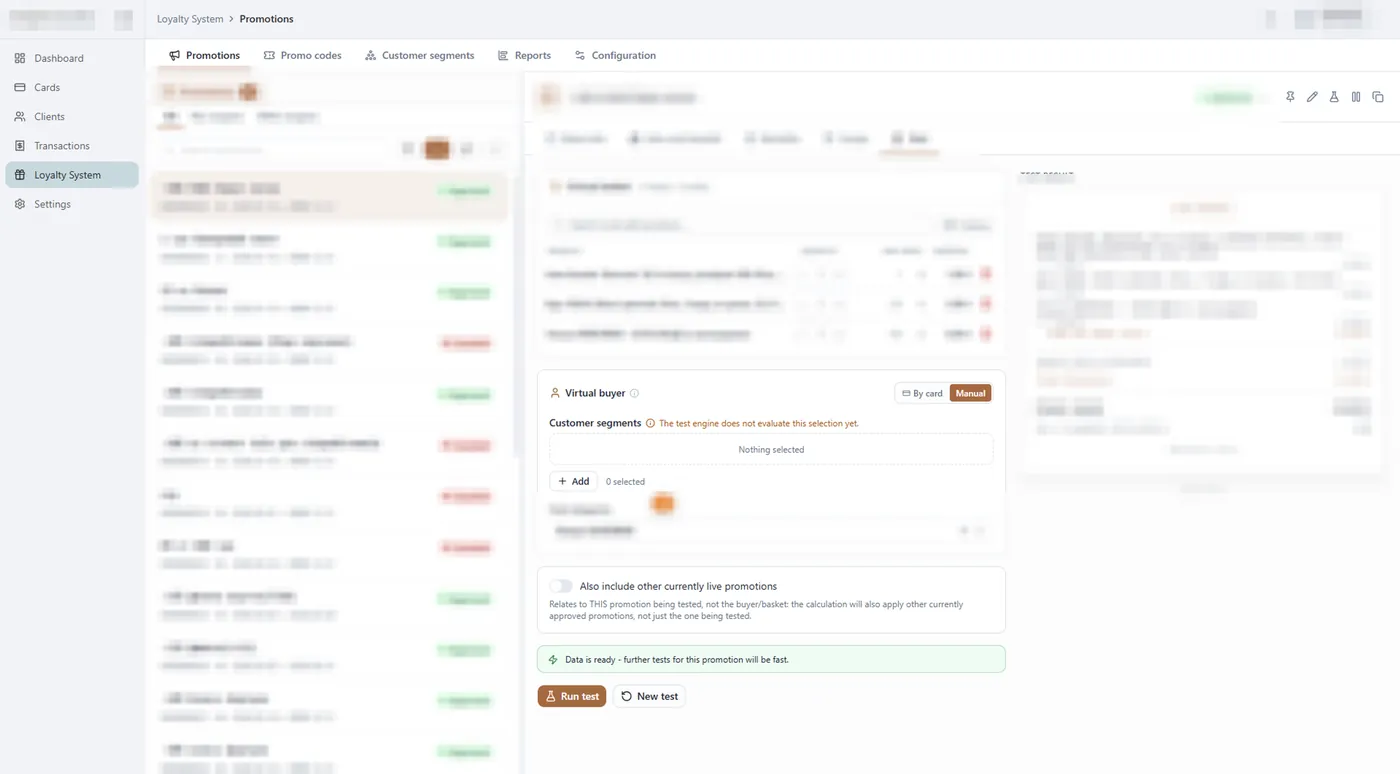The height and width of the screenshot is (774, 1400).
Task: Click the Run test button
Action: coord(572,696)
